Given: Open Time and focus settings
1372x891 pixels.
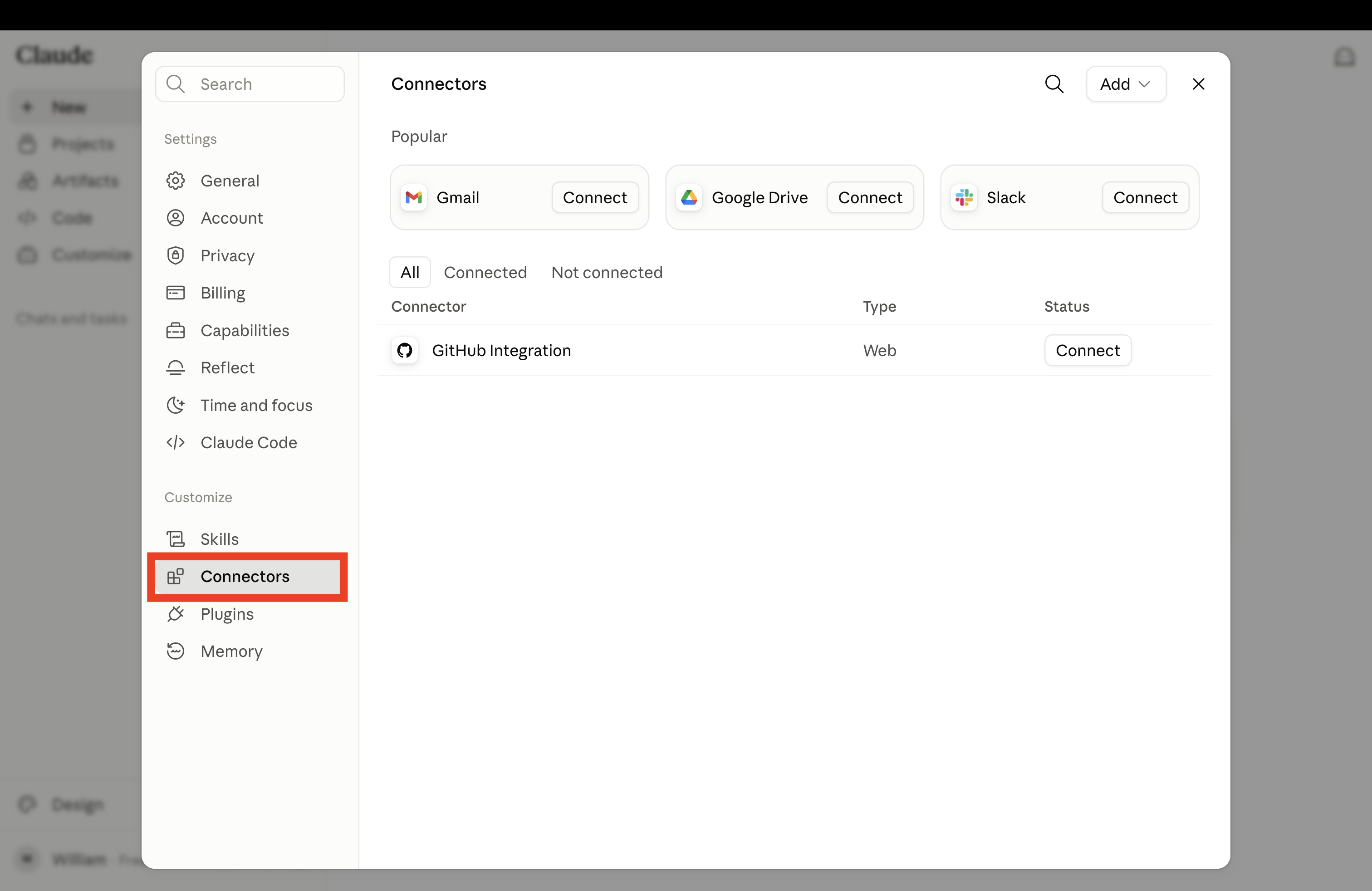Looking at the screenshot, I should click(250, 405).
